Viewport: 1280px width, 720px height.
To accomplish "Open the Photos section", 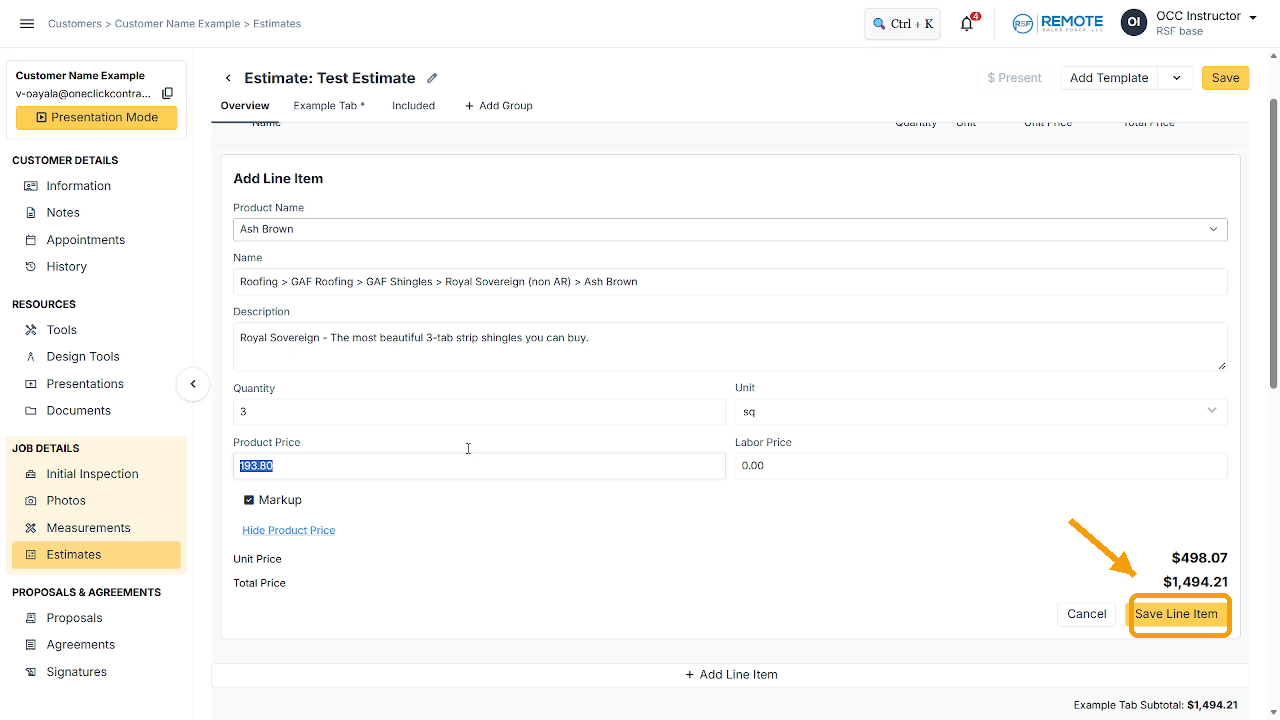I will pyautogui.click(x=66, y=501).
